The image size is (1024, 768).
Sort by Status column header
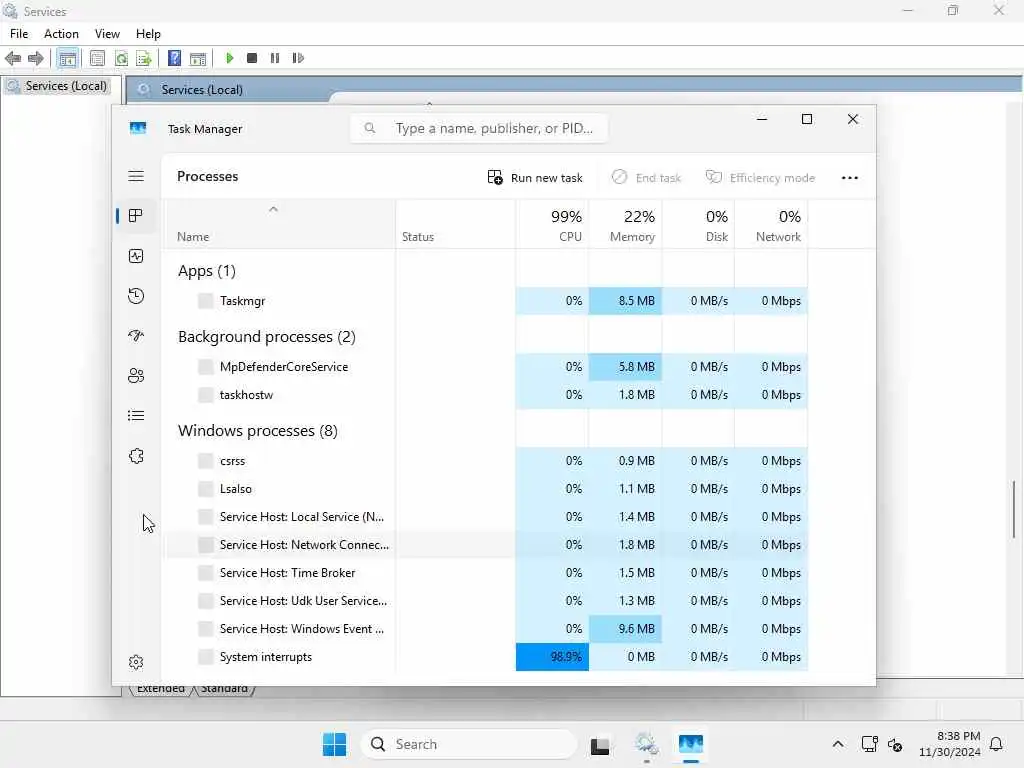coord(455,224)
